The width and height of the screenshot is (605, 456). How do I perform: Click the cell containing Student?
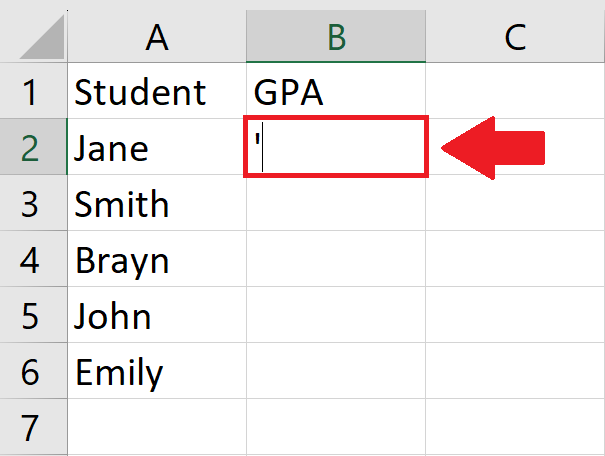[157, 91]
